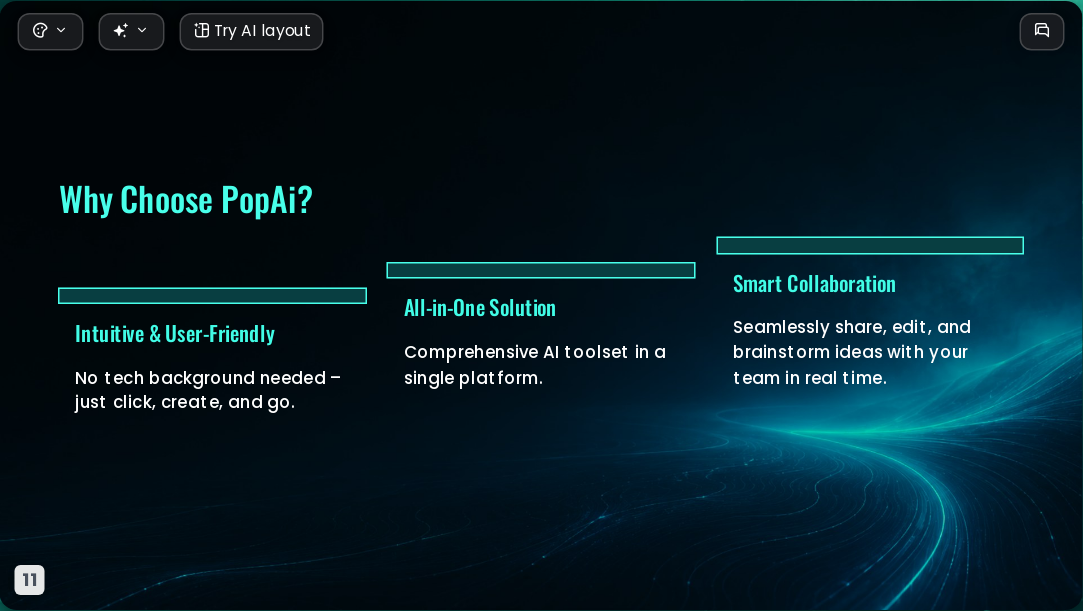The height and width of the screenshot is (611, 1083).
Task: Select the 'Why Choose PopAi?' title
Action: coord(186,200)
